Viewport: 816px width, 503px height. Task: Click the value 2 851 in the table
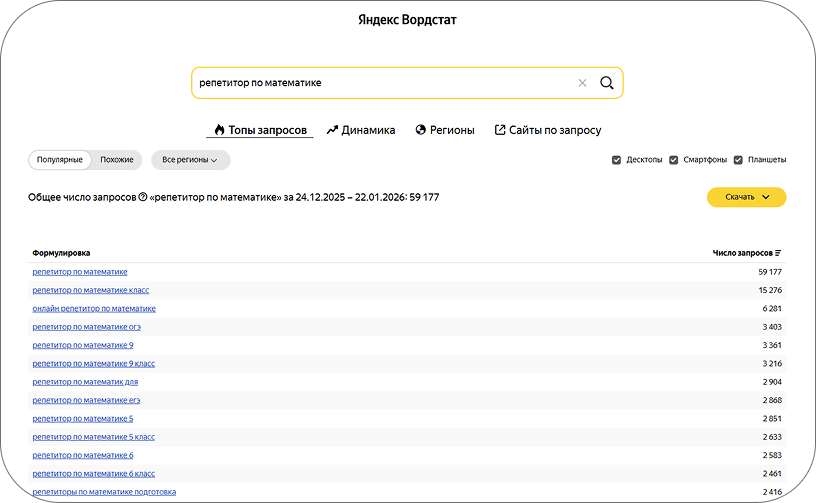tap(772, 419)
